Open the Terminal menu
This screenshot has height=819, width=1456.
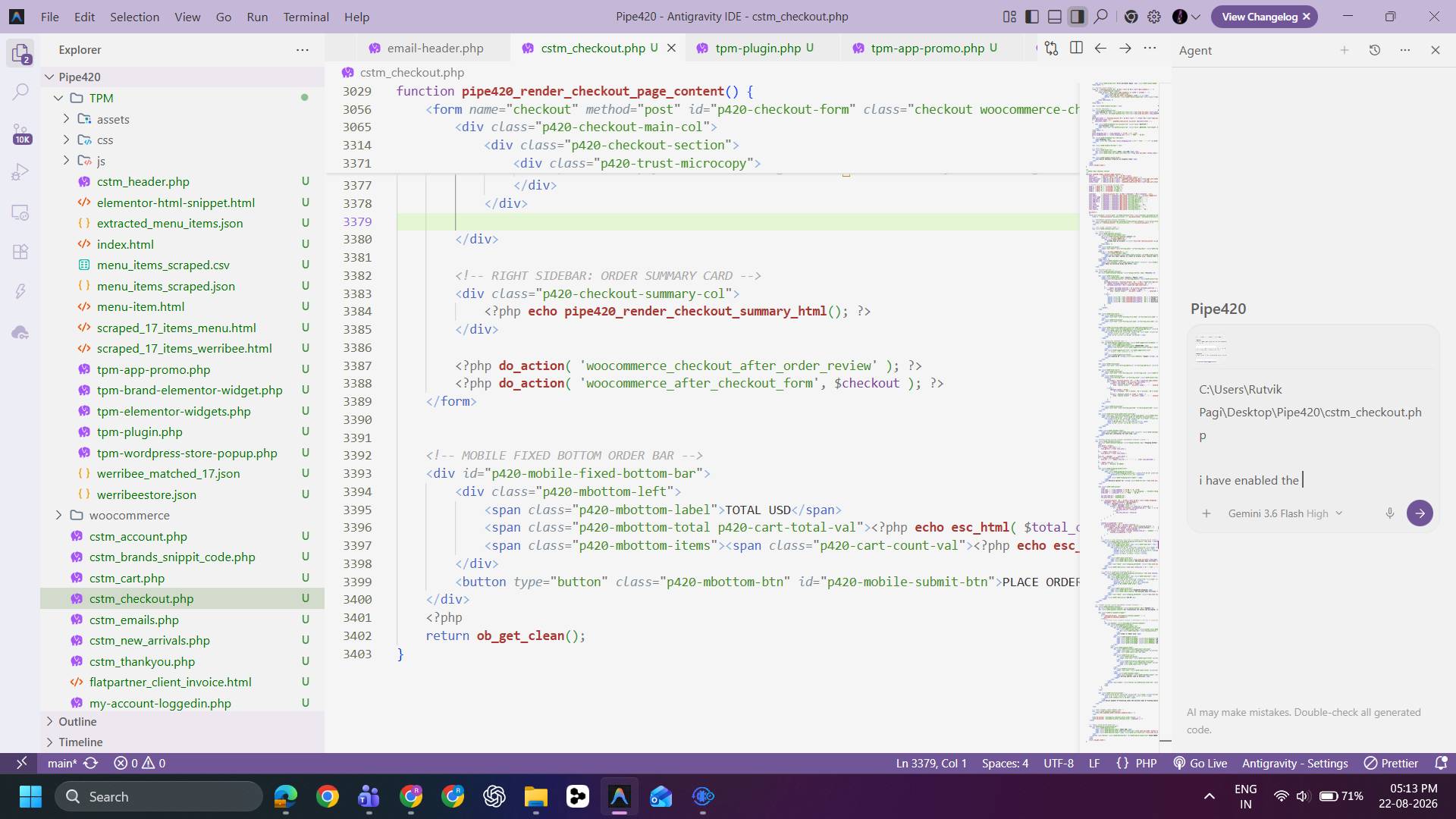point(306,17)
